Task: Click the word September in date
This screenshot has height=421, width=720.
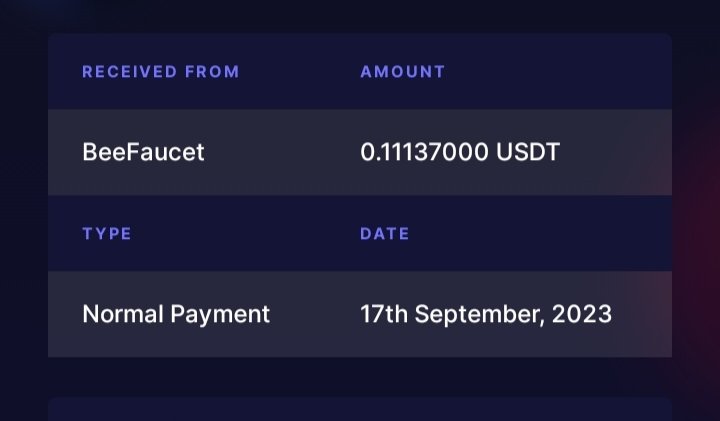Action: (480, 315)
